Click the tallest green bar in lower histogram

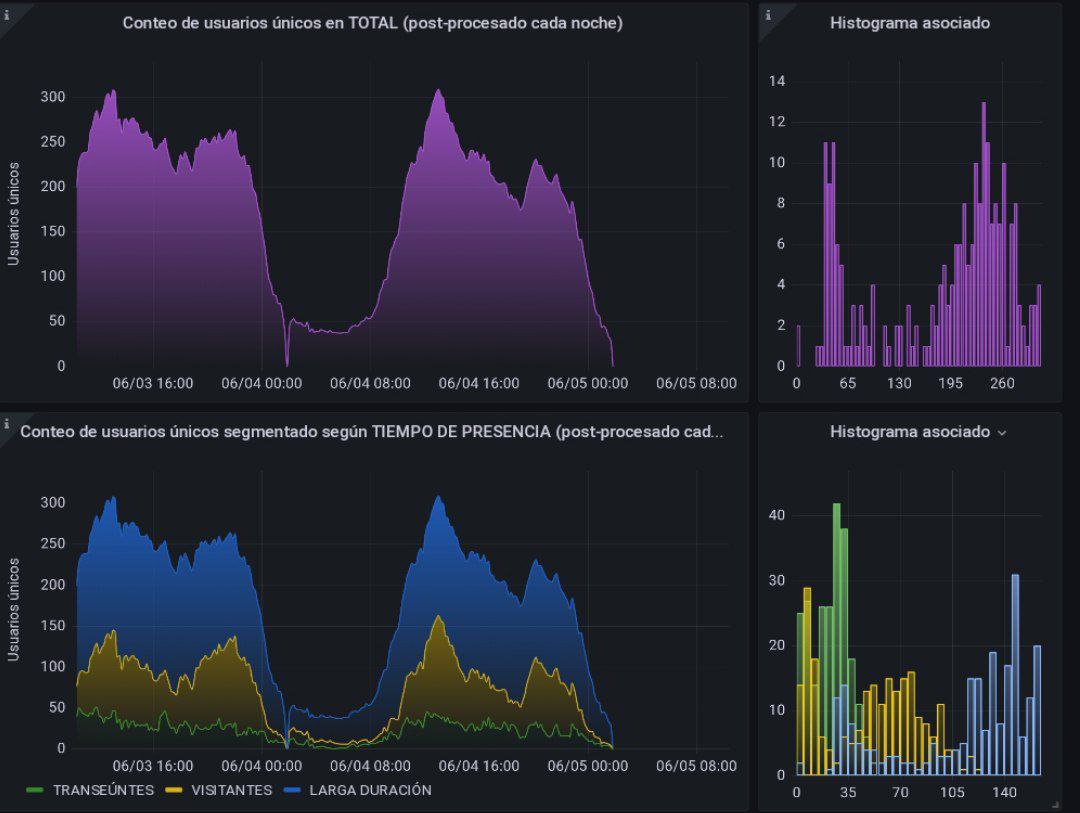[x=837, y=639]
